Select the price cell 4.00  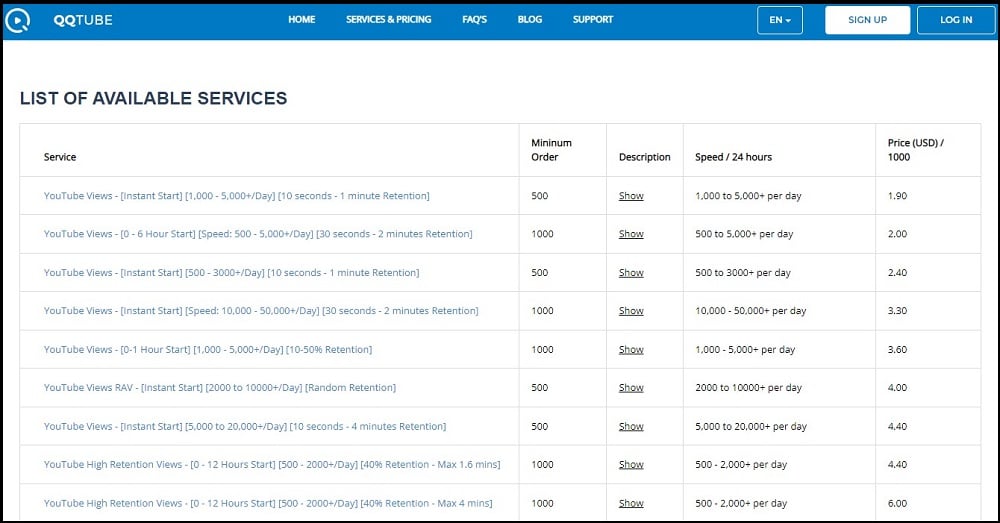[897, 388]
